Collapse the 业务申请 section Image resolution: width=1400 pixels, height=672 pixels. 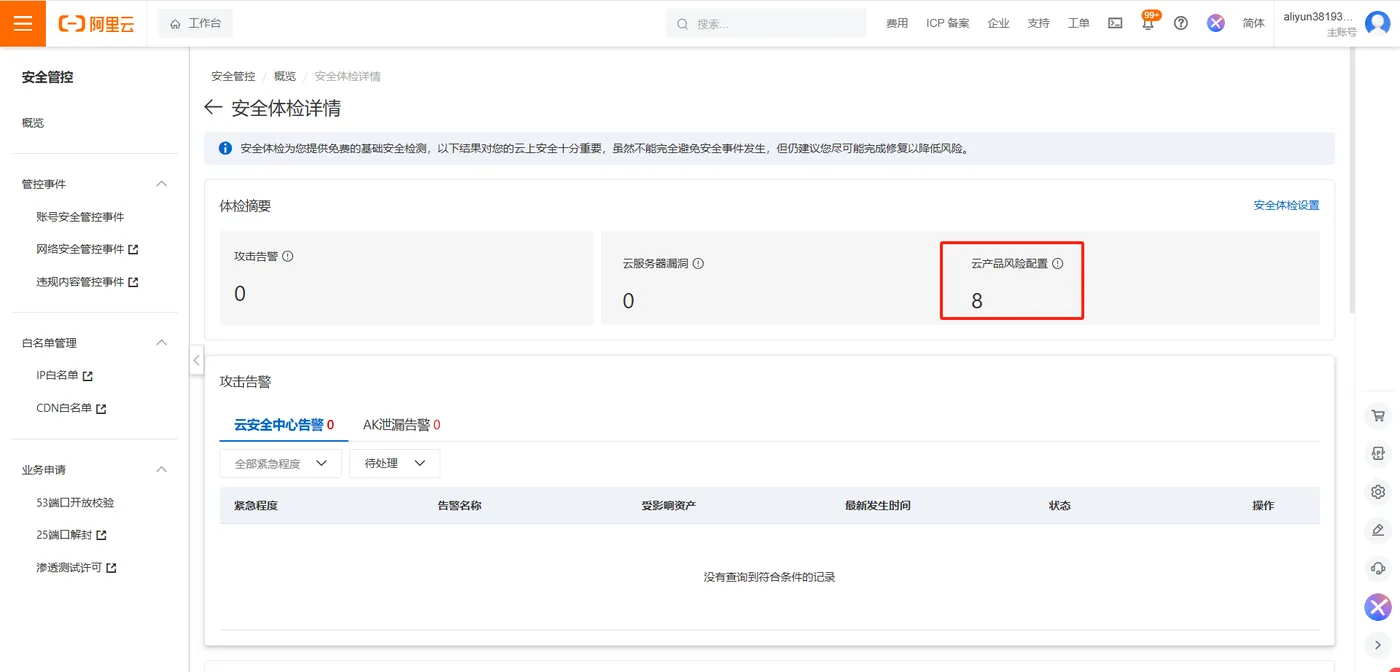click(x=162, y=470)
